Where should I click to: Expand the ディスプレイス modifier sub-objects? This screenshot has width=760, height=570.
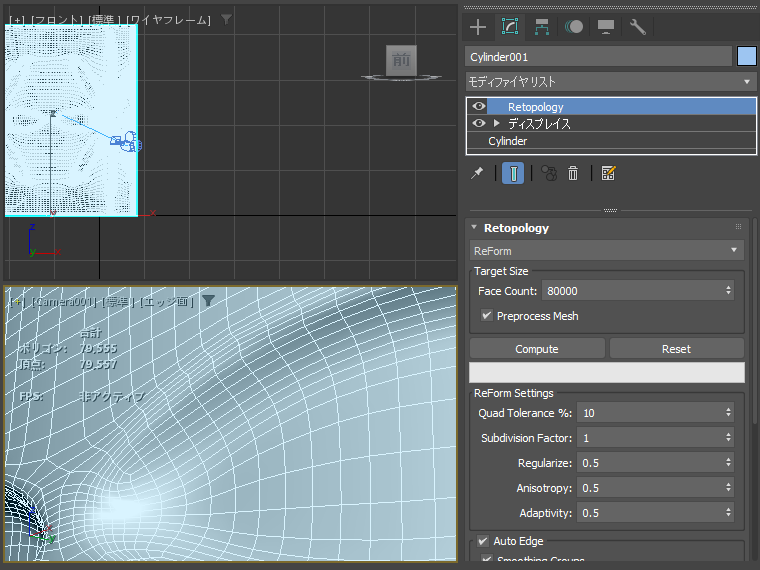coord(497,123)
